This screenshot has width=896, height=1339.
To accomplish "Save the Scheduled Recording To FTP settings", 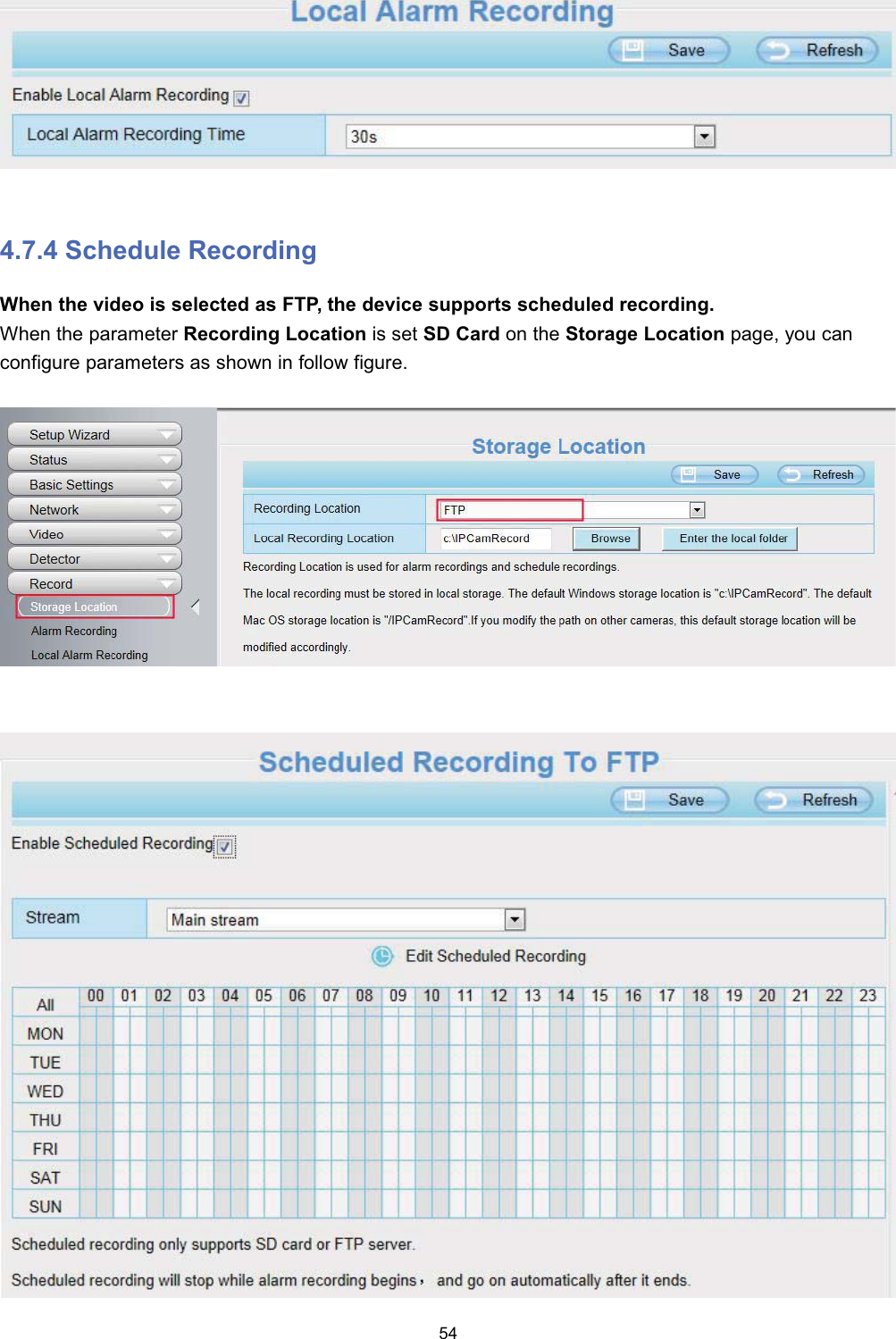I will (x=670, y=799).
